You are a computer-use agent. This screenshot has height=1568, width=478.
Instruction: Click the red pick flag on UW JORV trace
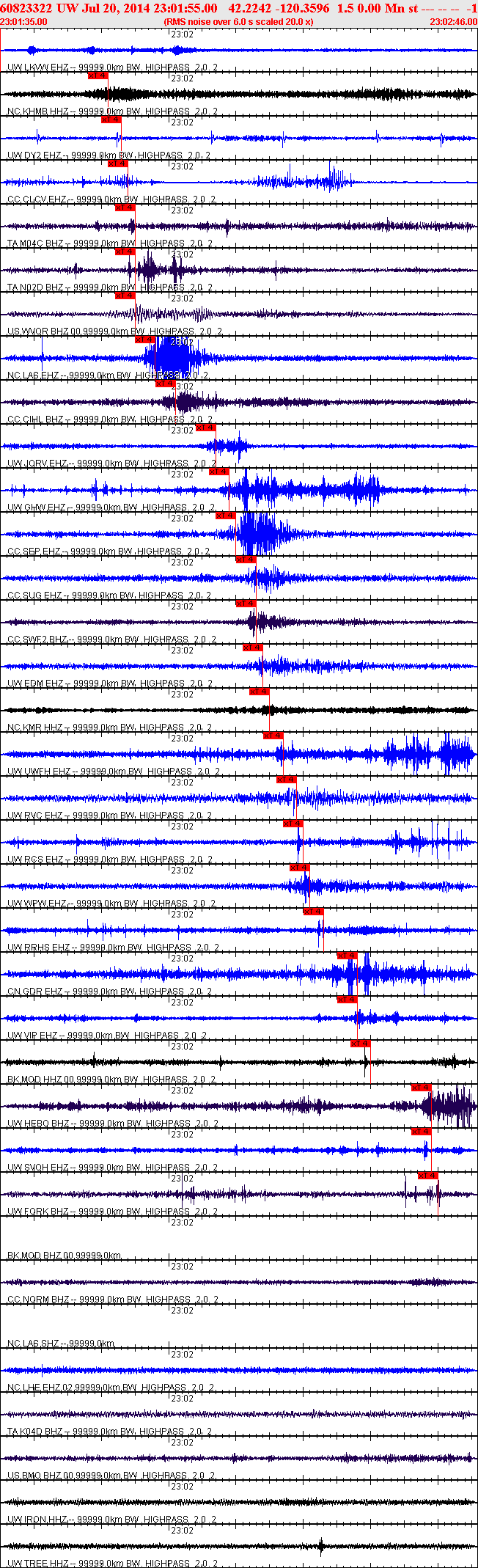click(206, 427)
